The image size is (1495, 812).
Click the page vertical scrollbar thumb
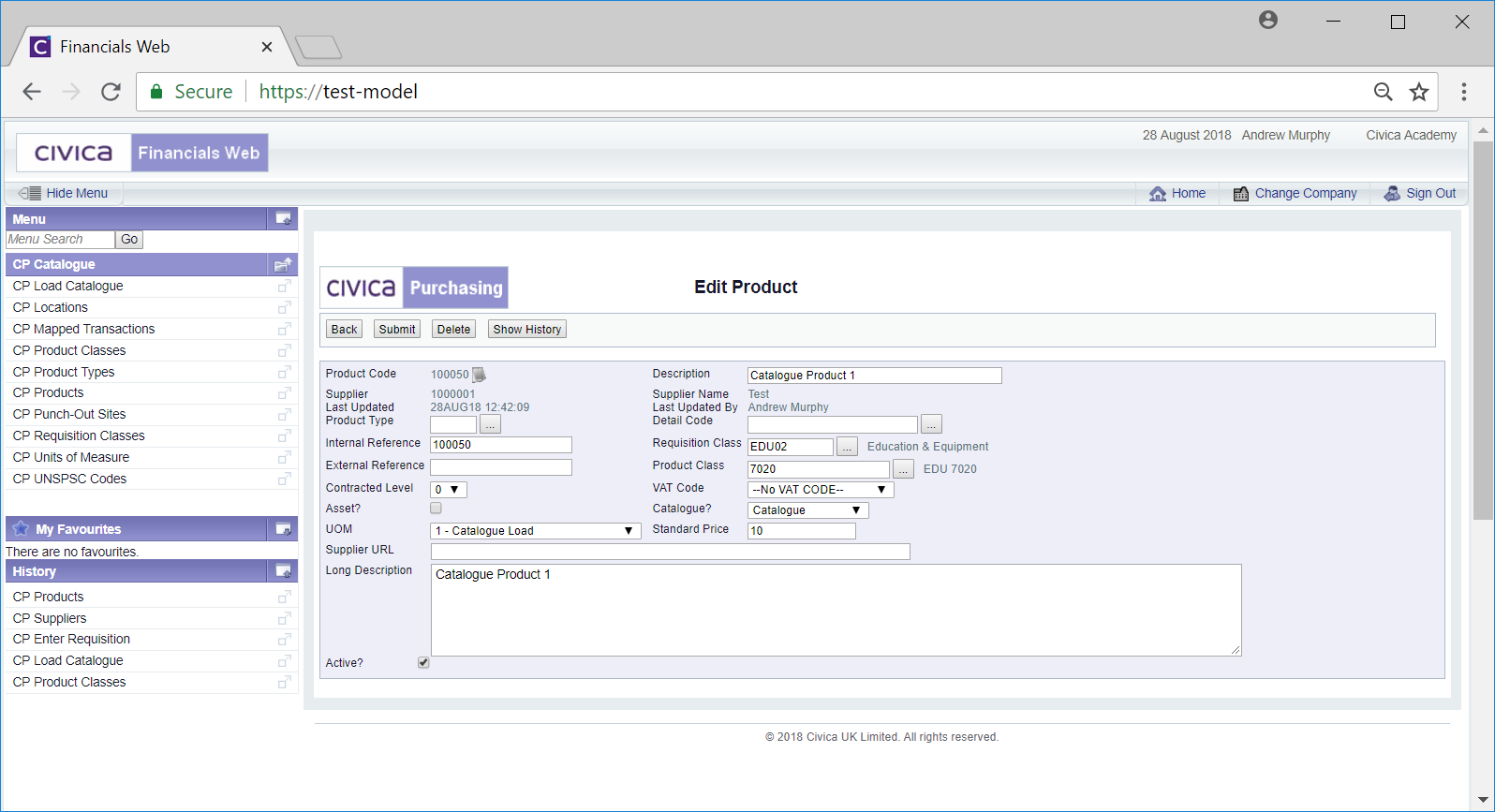[x=1483, y=330]
